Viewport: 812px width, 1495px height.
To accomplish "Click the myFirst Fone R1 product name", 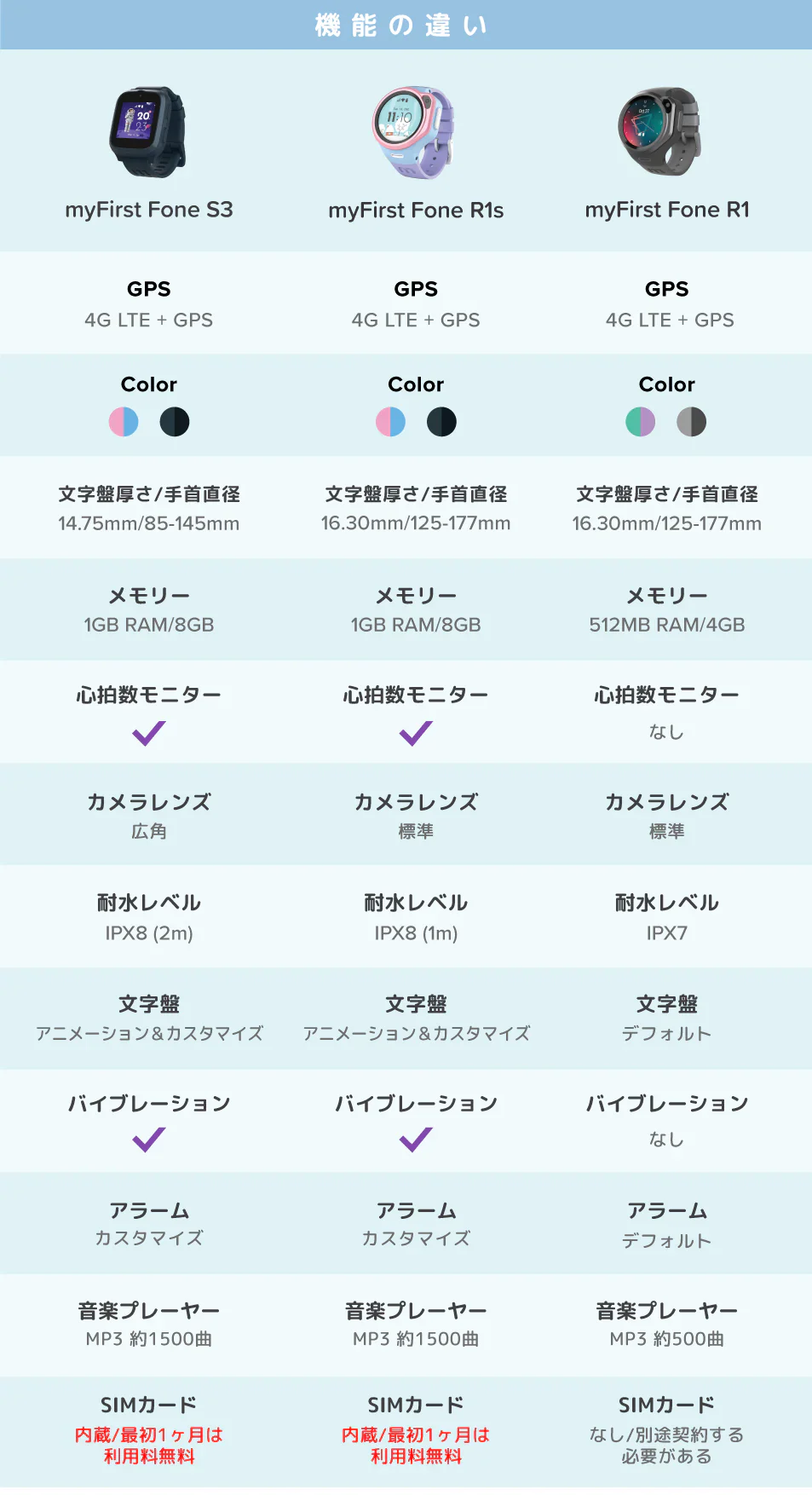I will coord(667,210).
